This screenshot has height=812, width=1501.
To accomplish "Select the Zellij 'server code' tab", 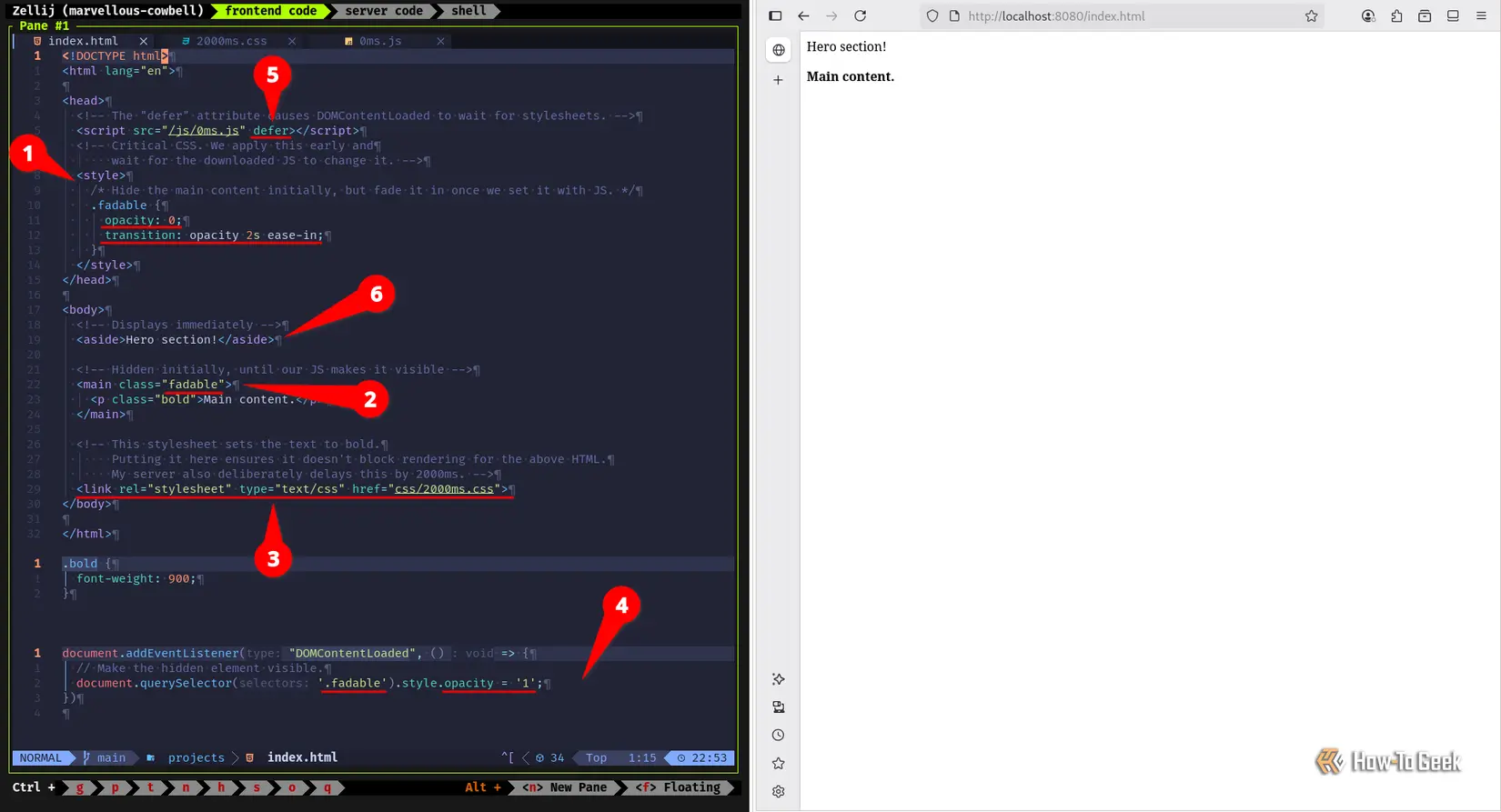I will [x=384, y=11].
